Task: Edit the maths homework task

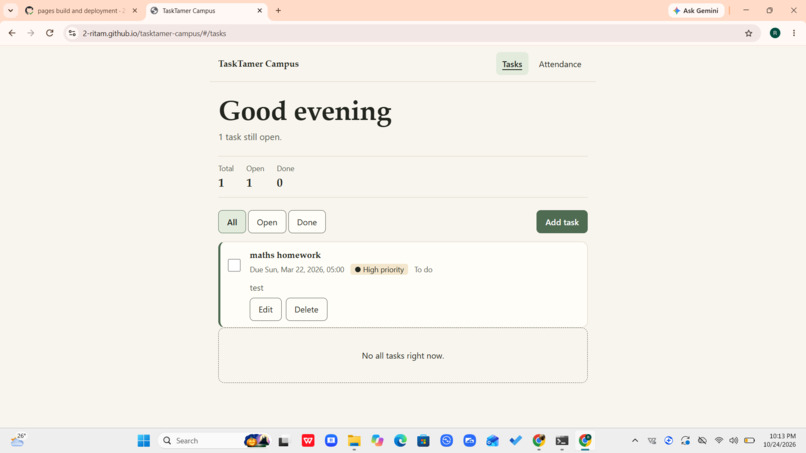Action: coord(265,310)
